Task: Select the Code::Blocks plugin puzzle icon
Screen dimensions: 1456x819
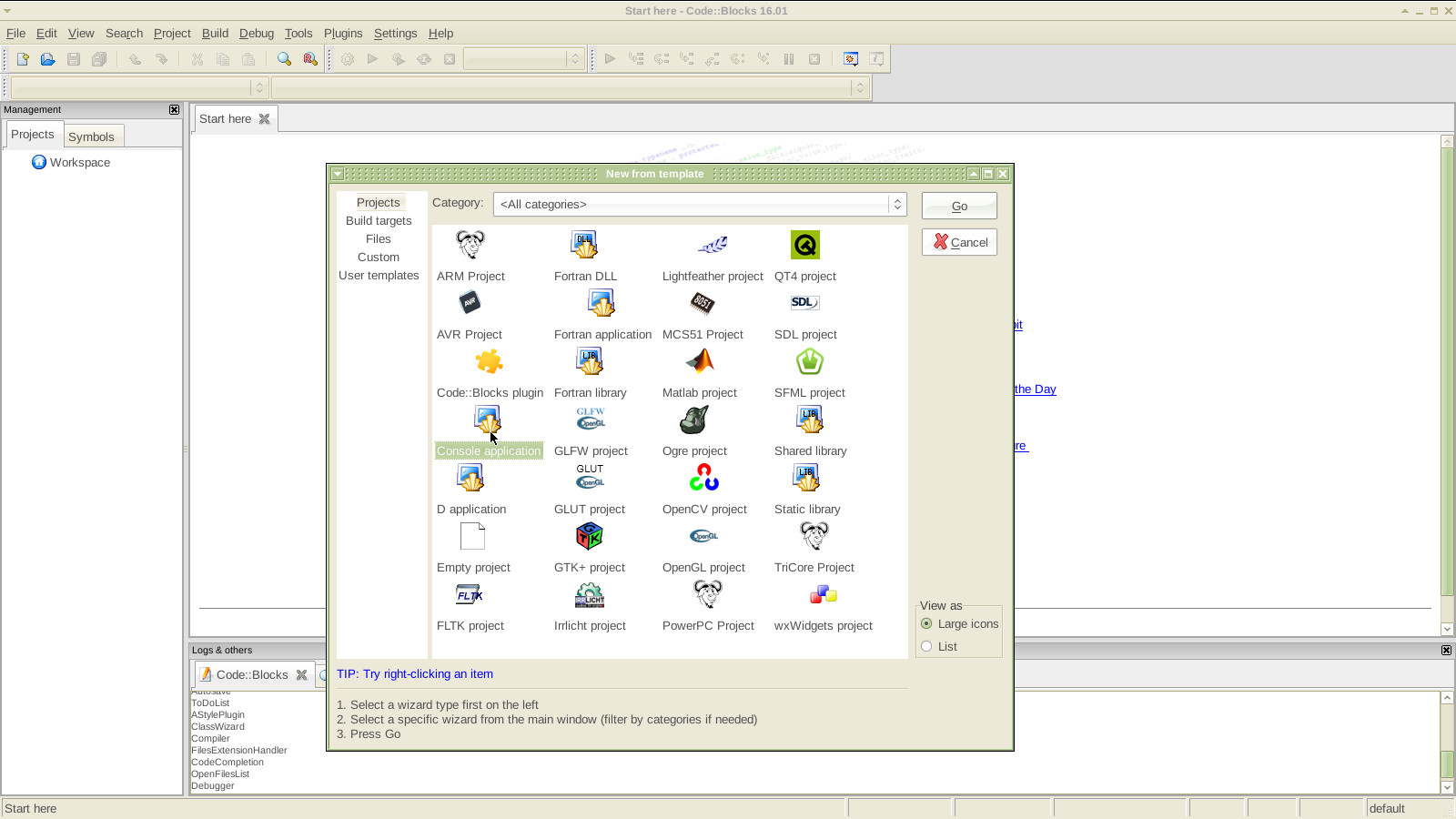Action: click(490, 361)
